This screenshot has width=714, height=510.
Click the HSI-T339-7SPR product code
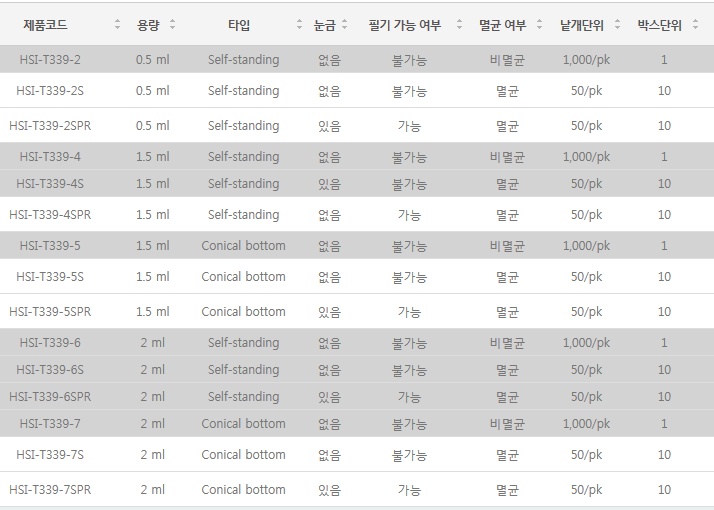click(x=50, y=490)
